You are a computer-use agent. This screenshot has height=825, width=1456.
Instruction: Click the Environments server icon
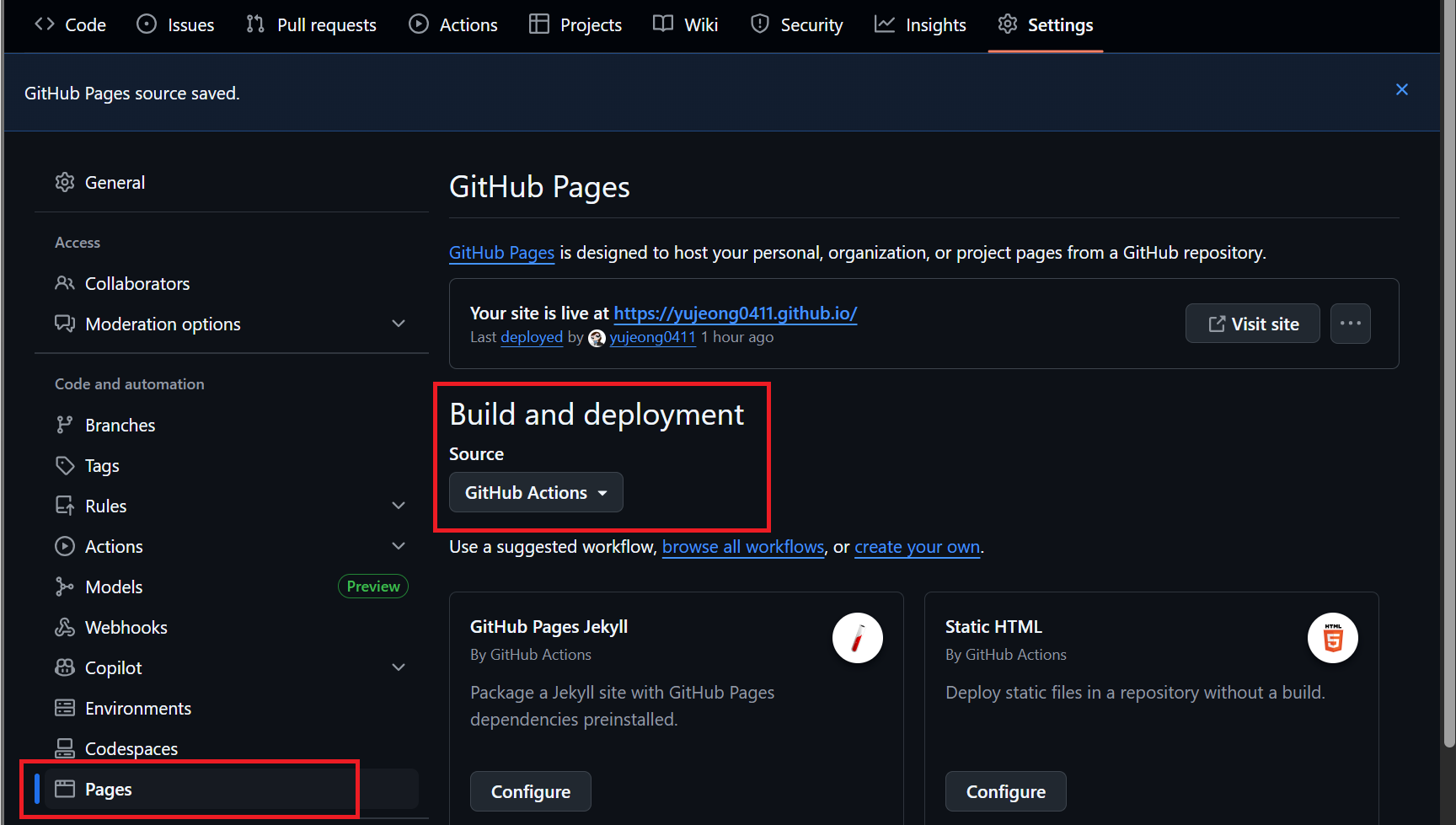click(65, 708)
